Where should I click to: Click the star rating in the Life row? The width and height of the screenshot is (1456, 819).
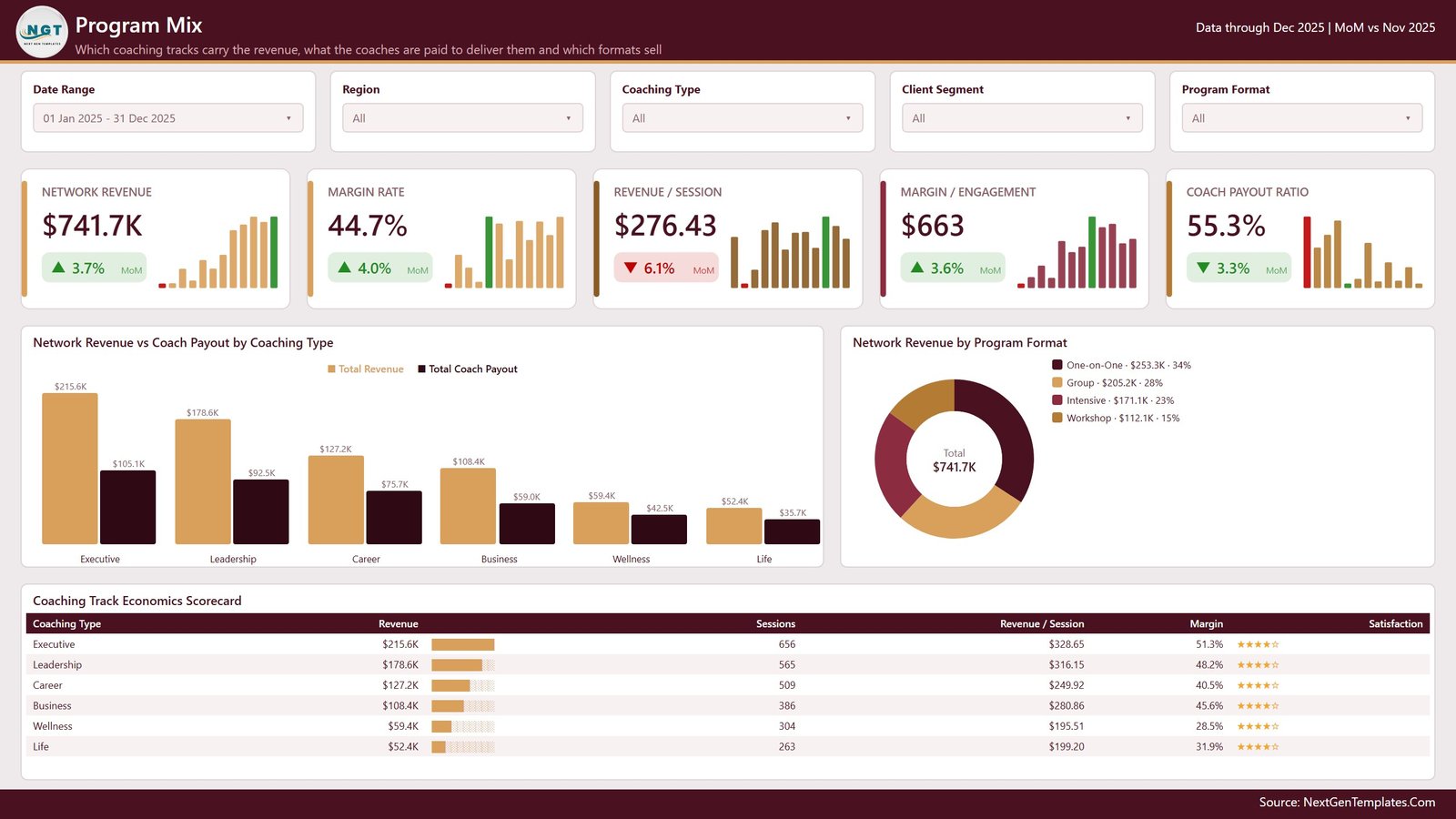coord(1258,746)
